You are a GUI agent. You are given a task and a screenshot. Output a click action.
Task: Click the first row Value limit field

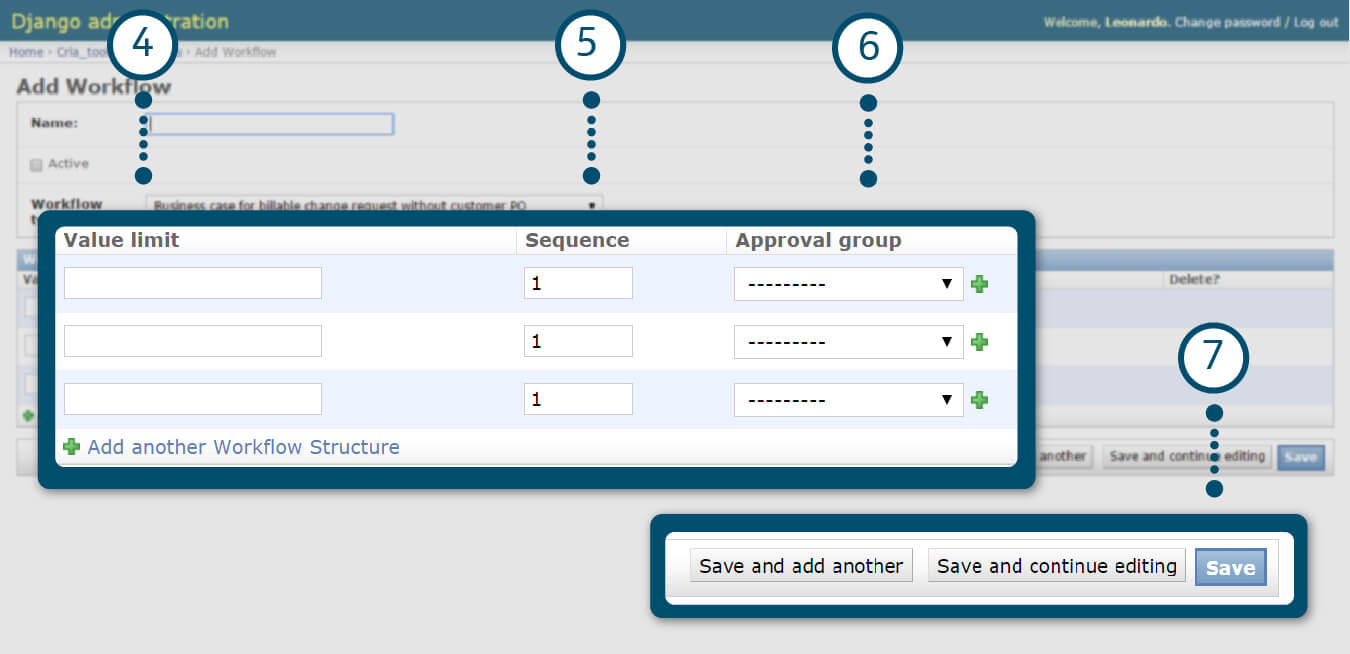point(193,283)
